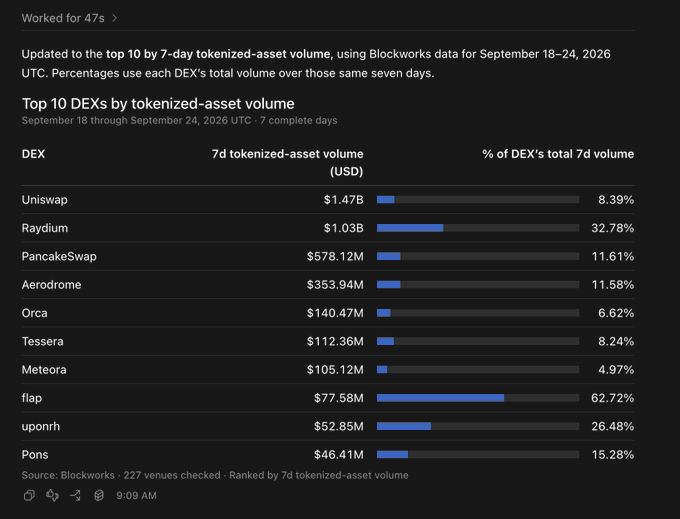Click the $1.03B volume value
This screenshot has width=680, height=519.
coord(343,228)
